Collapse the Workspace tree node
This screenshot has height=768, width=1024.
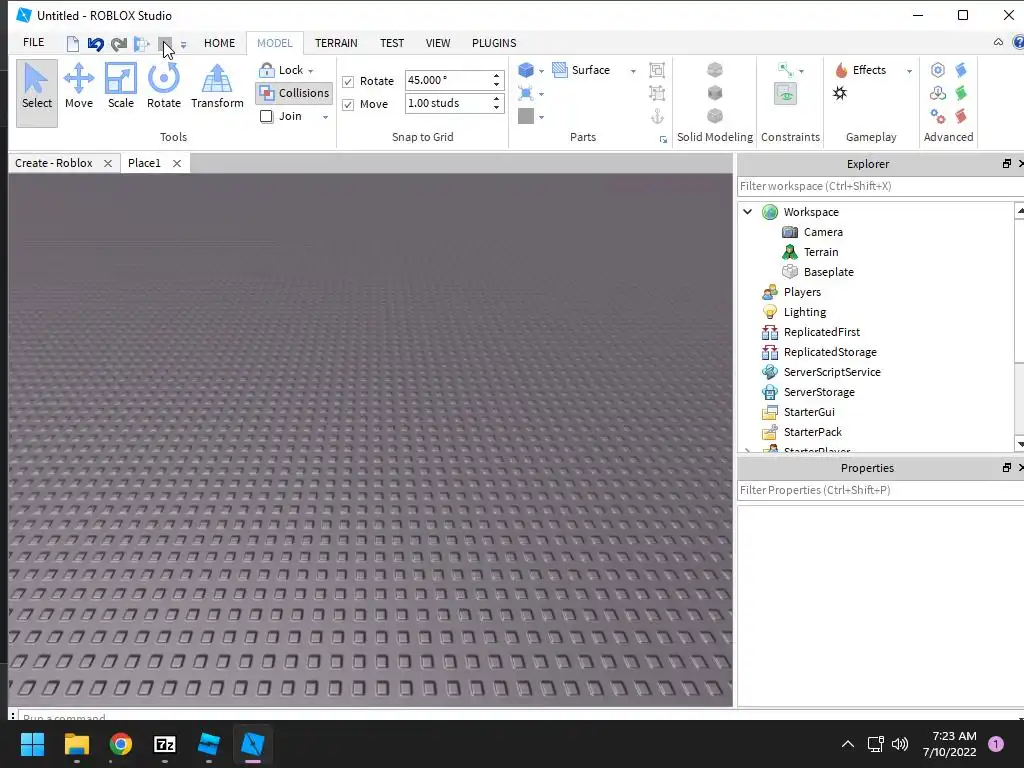[748, 212]
